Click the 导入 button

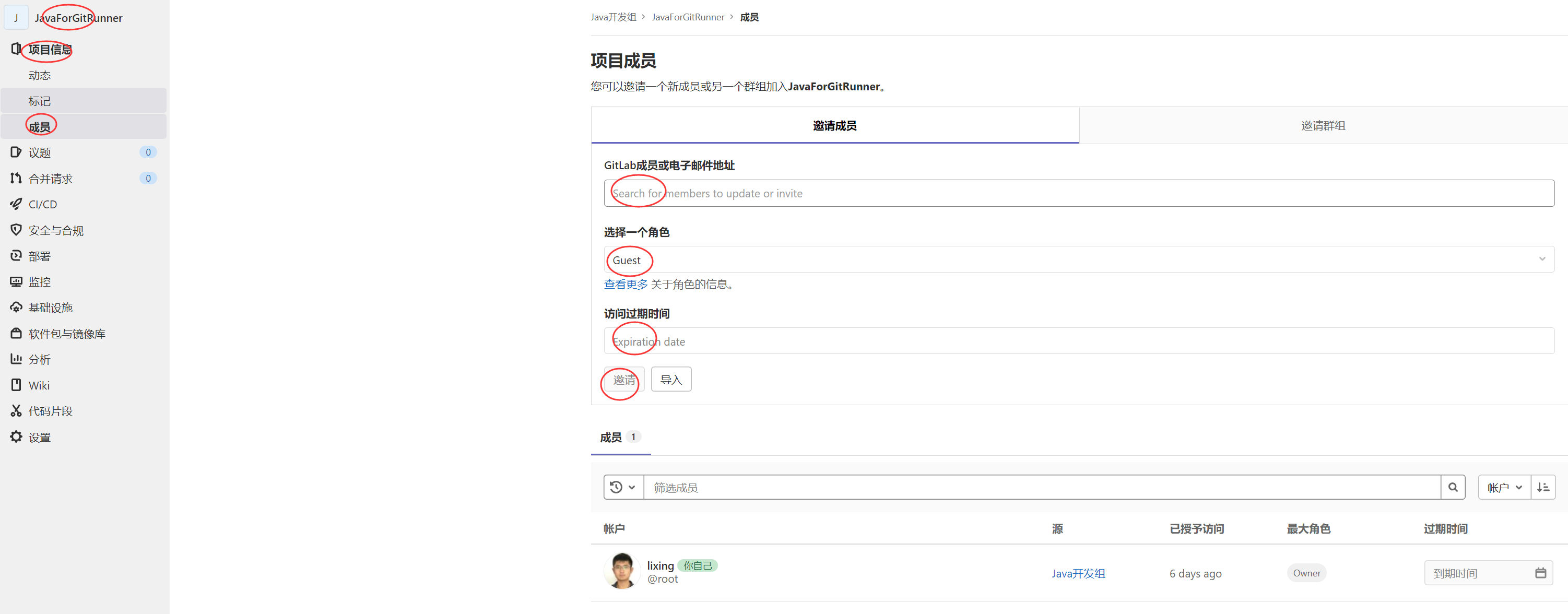[671, 379]
